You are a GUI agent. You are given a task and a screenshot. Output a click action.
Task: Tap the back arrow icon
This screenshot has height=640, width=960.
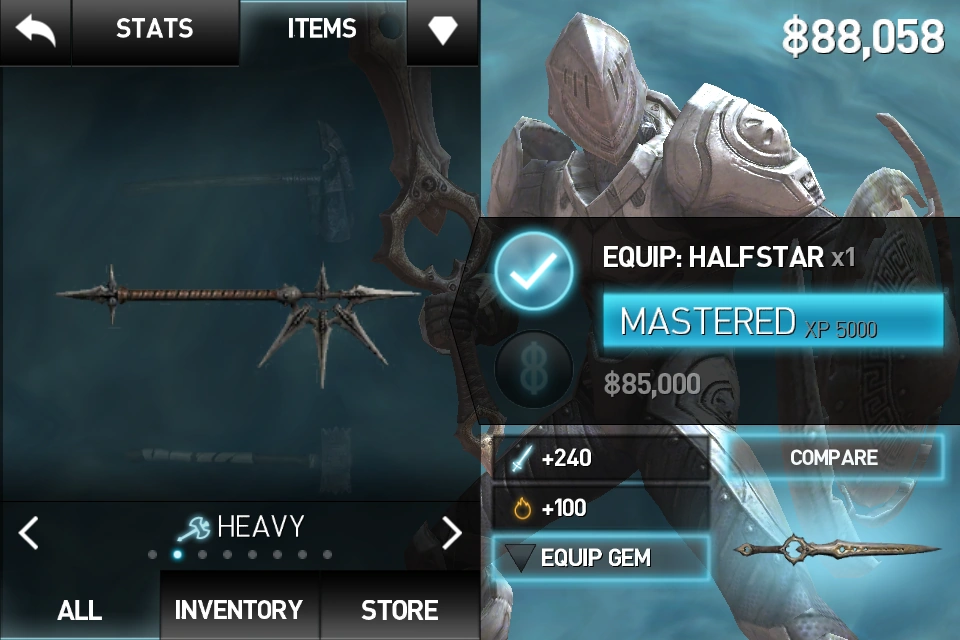tap(36, 31)
